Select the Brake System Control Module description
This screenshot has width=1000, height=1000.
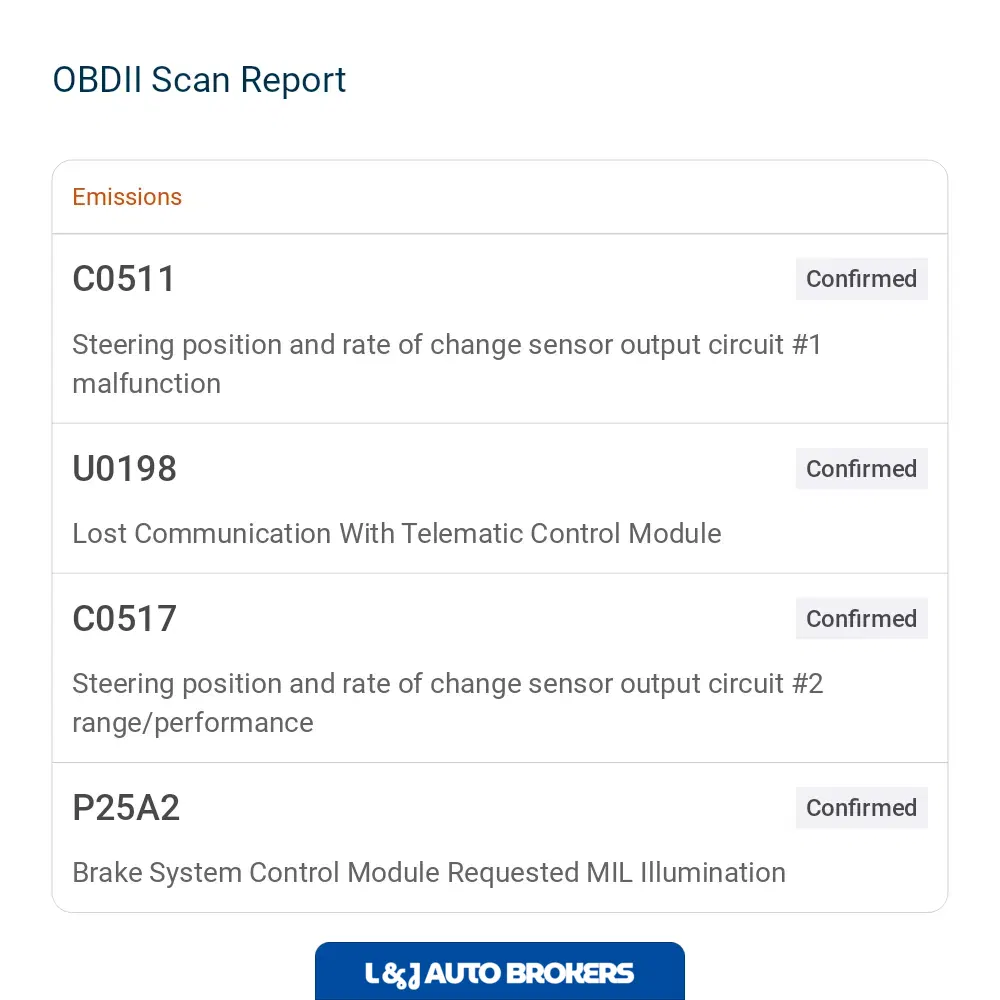429,873
